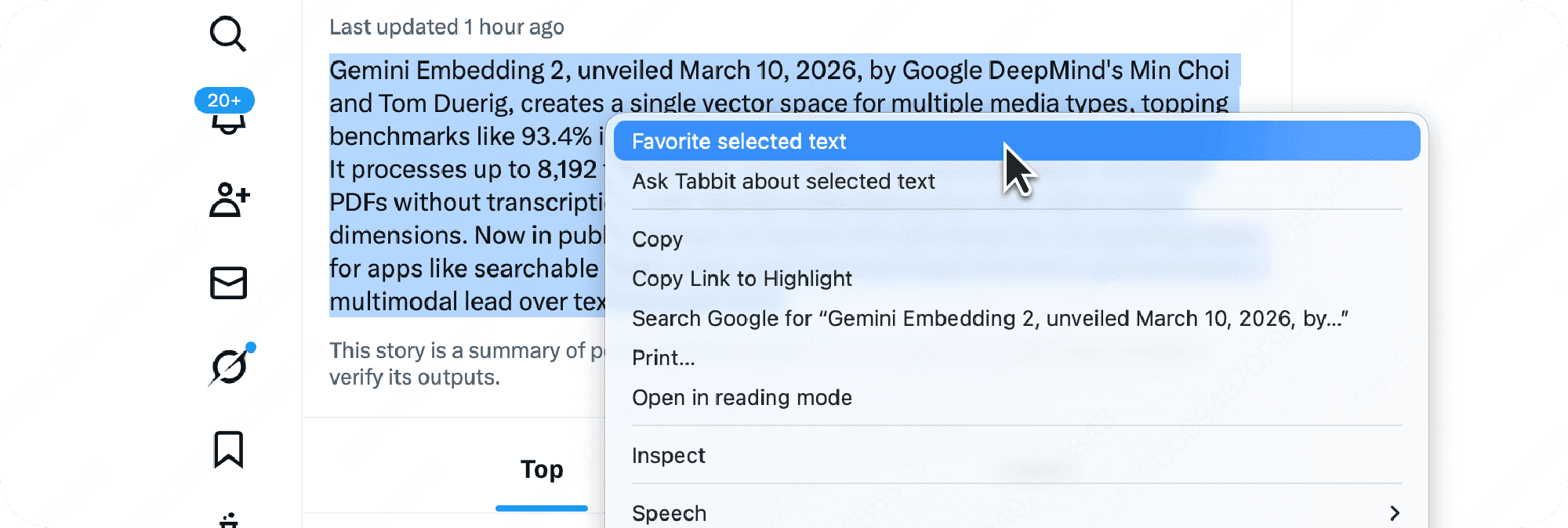
Task: Select Search Google for Gemini Embedding 2
Action: tap(989, 319)
